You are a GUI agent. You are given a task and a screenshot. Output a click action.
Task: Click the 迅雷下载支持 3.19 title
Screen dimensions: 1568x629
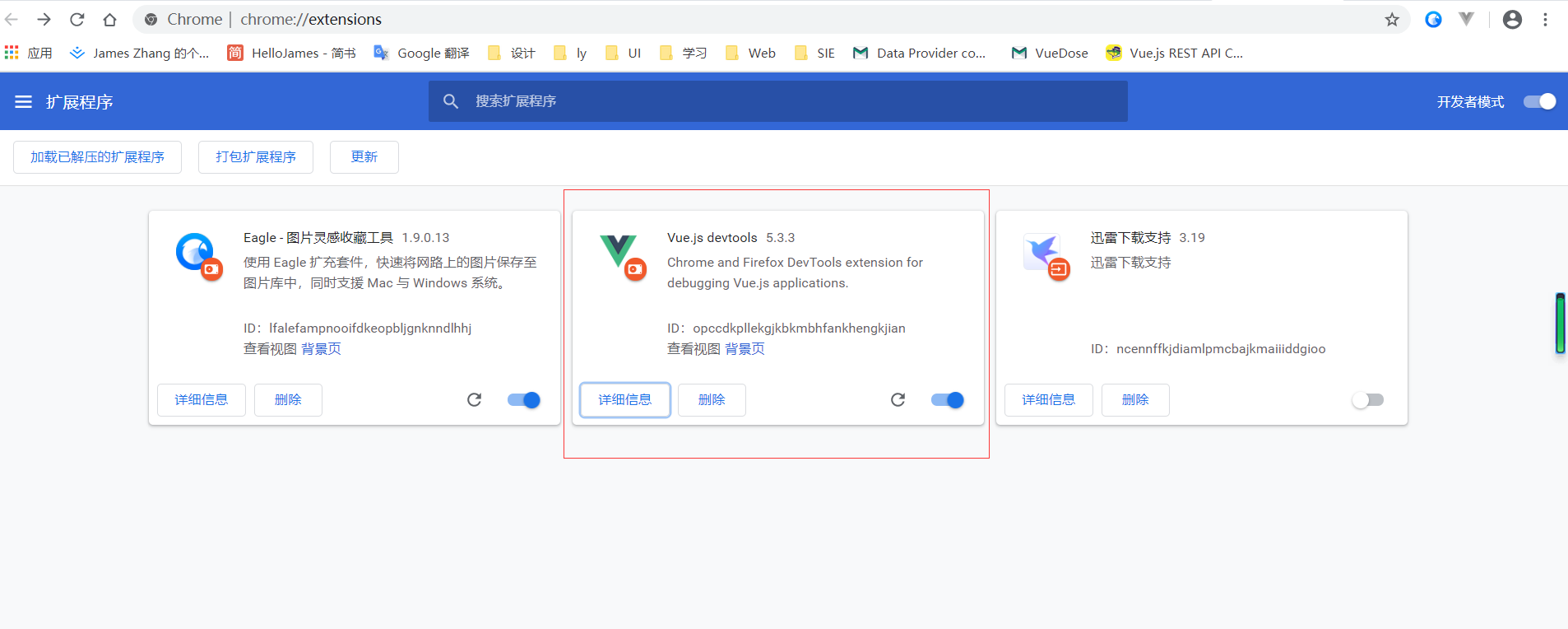[1148, 238]
